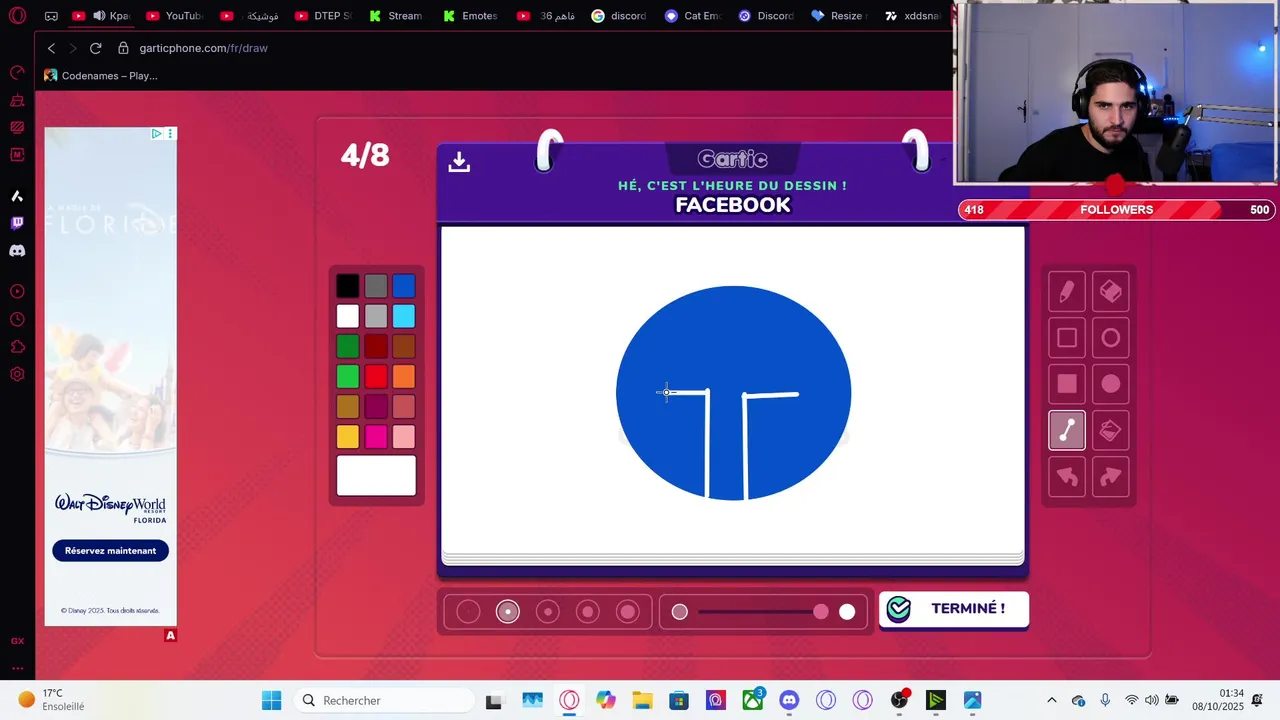This screenshot has width=1280, height=720.
Task: Open history in the Opera sidebar
Action: coord(17,319)
